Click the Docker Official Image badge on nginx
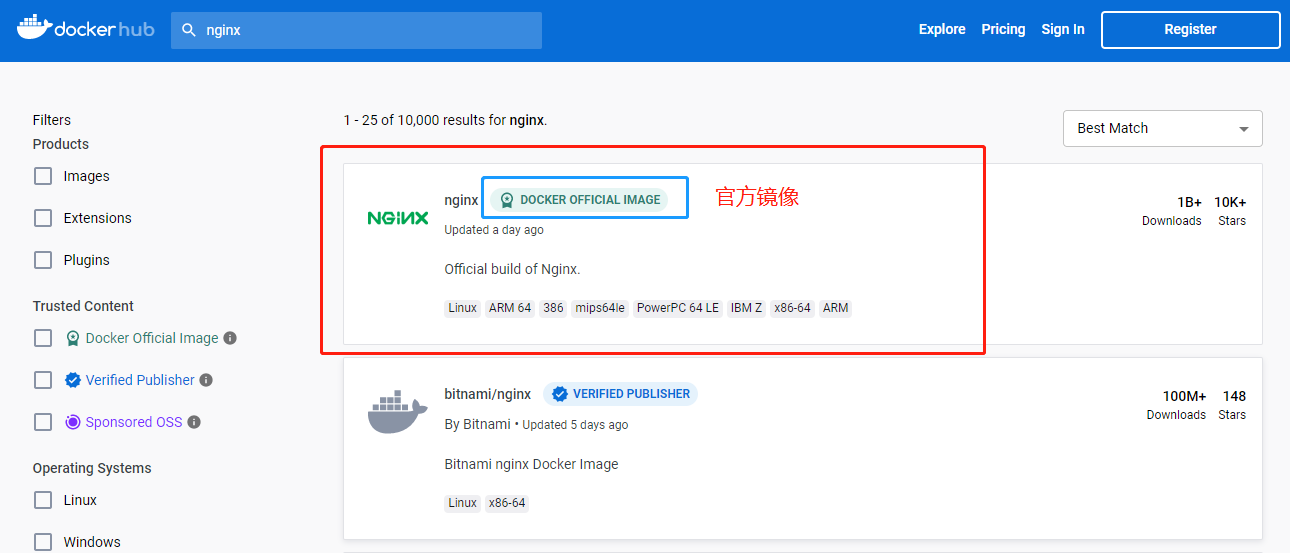This screenshot has height=553, width=1290. tap(579, 200)
